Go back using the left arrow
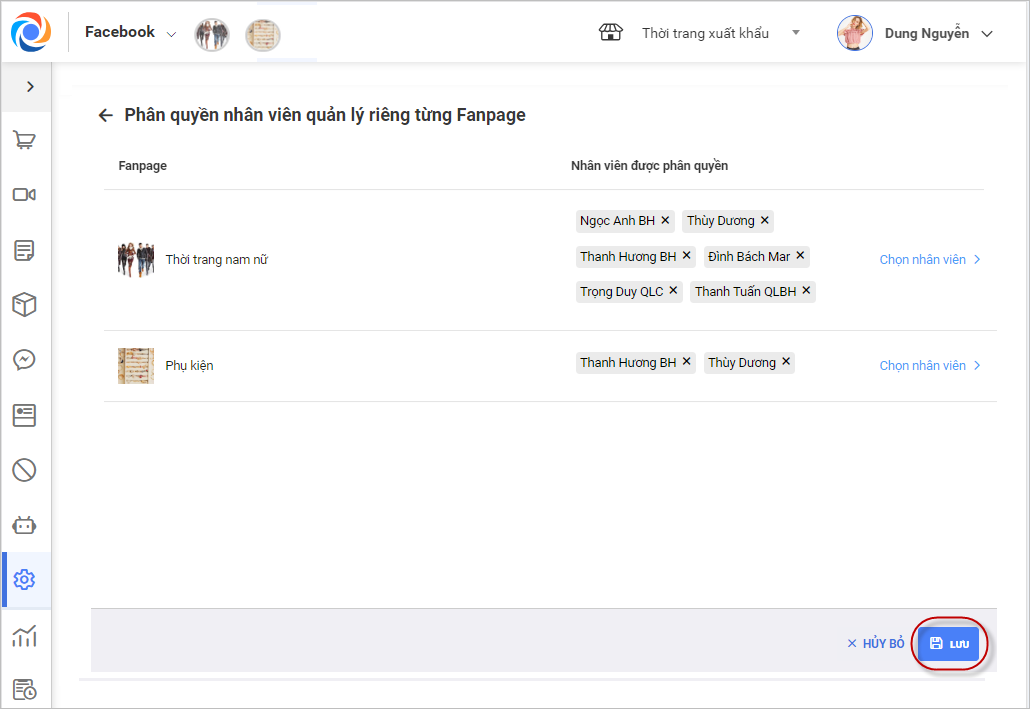Viewport: 1030px width, 709px height. click(x=105, y=116)
